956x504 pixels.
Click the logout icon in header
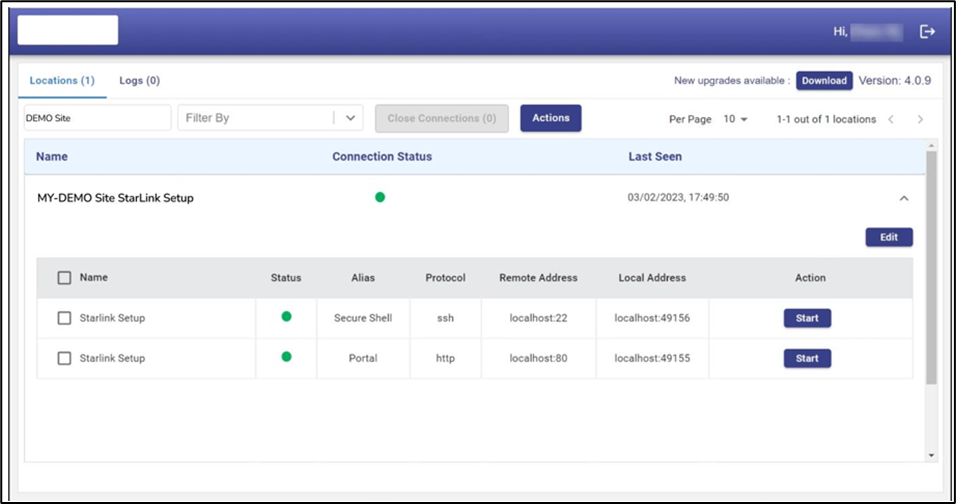click(927, 32)
